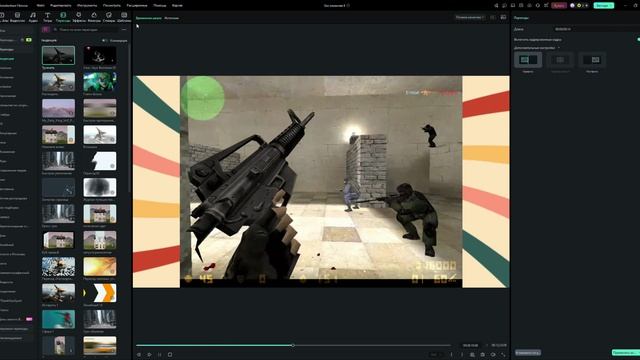Viewport: 640px width, 360px height.
Task: Open the View menu in menu bar
Action: click(111, 5)
